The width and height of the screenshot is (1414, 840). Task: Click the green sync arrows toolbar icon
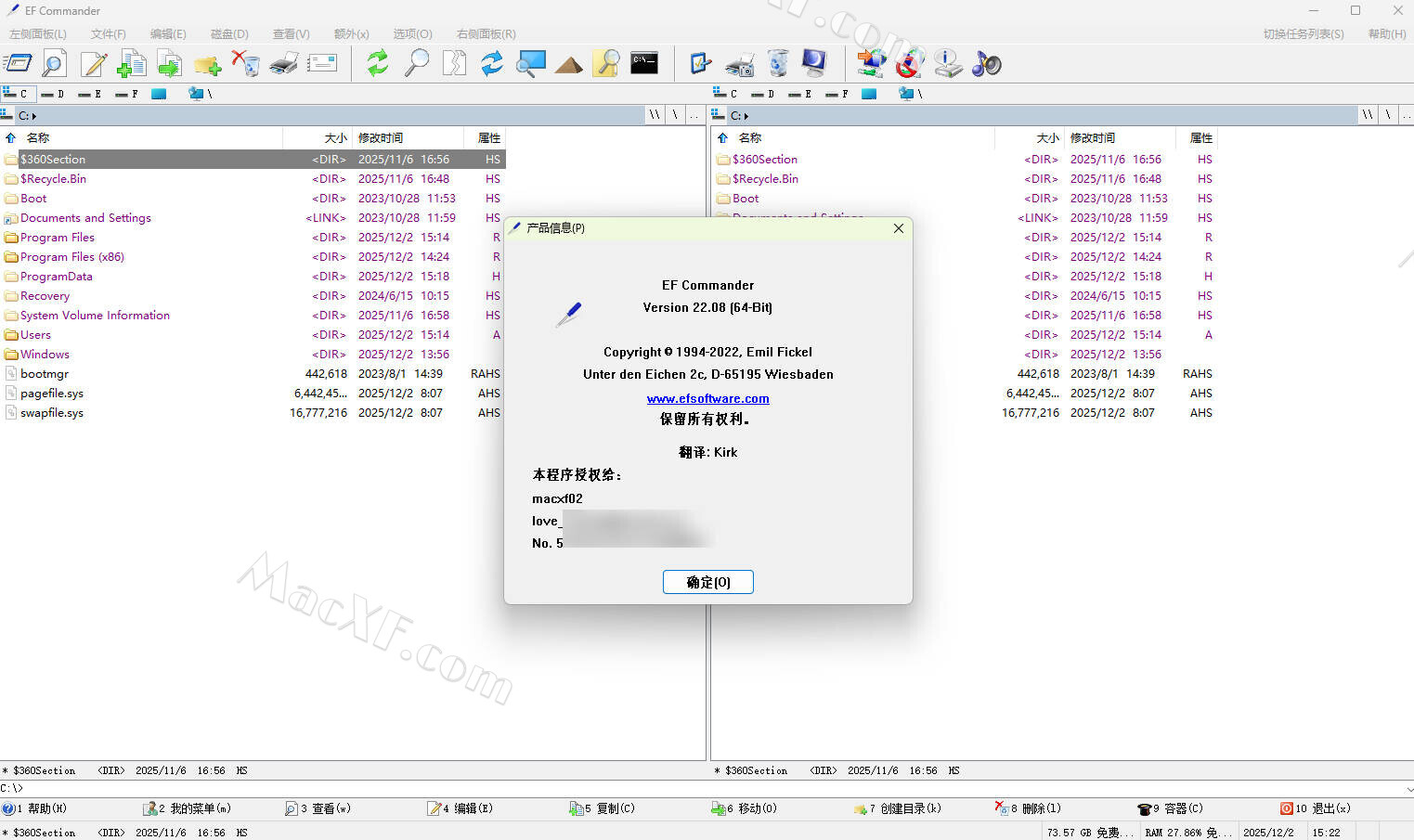point(377,63)
